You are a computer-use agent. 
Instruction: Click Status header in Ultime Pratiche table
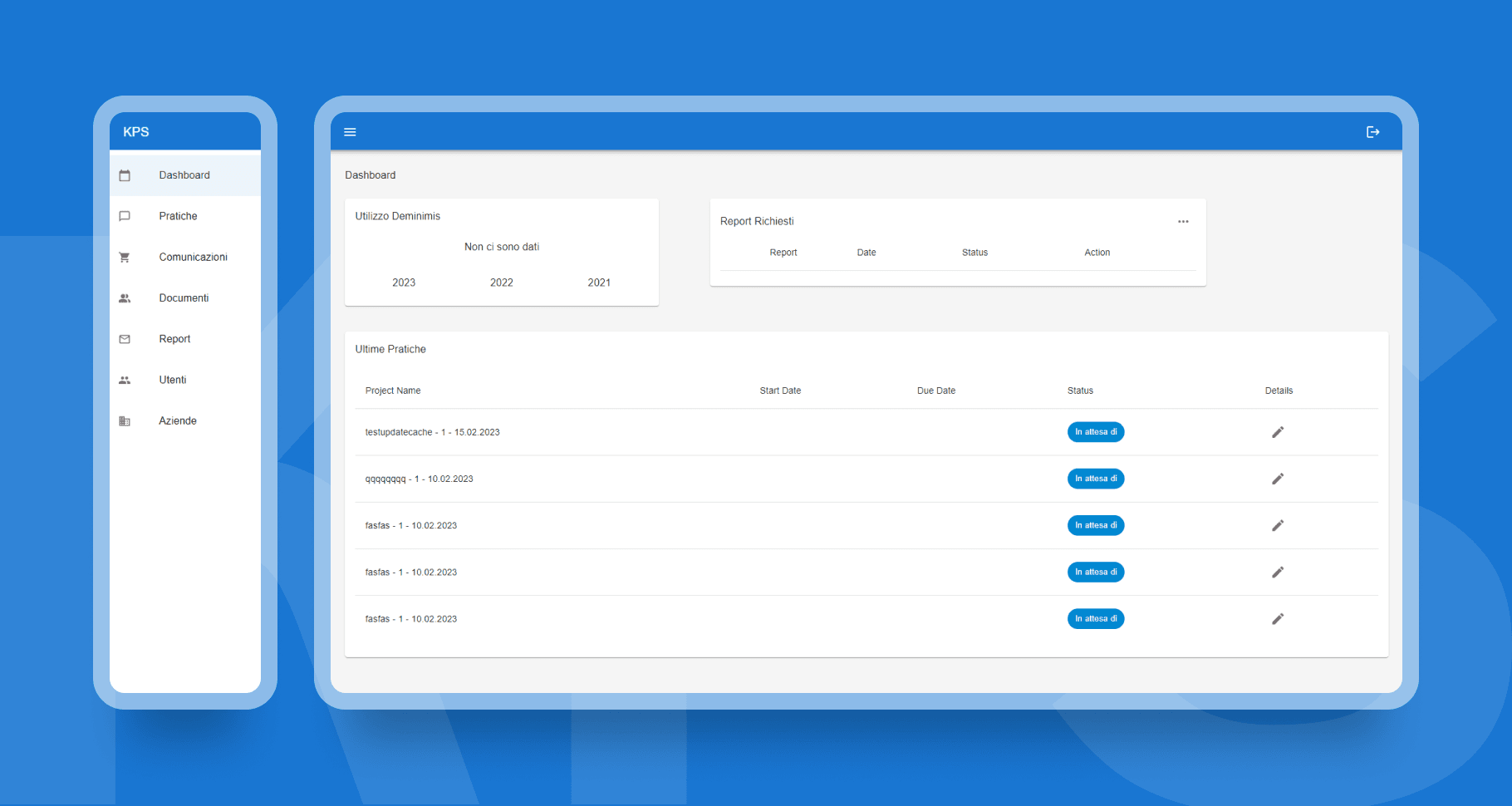[1080, 391]
